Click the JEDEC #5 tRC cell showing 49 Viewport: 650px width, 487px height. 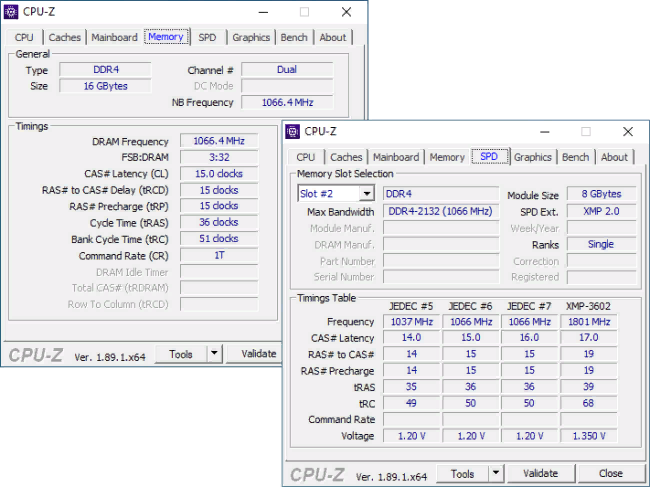pos(412,403)
